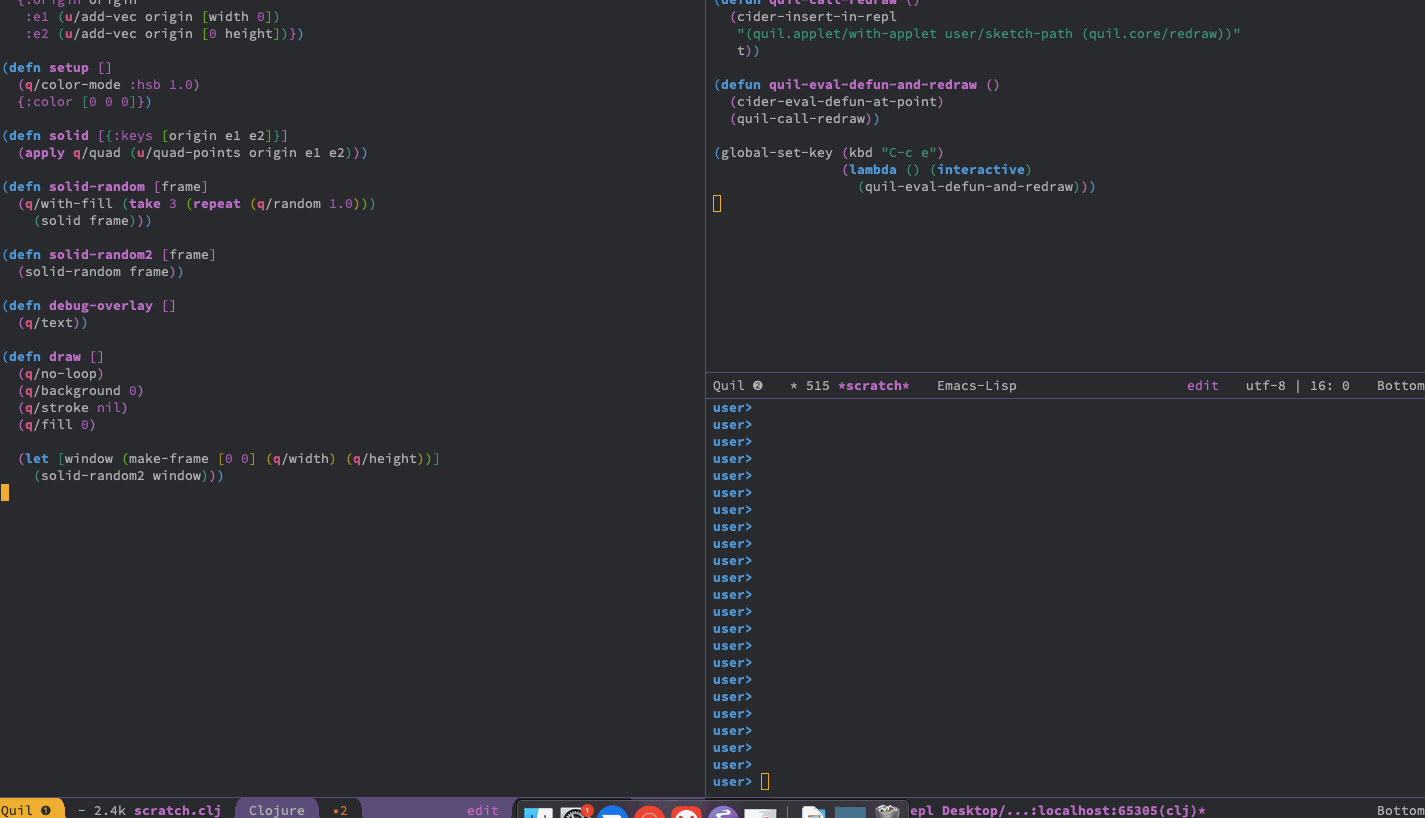Open Finder from the Dock
Screen dimensions: 1425x818
pos(538,814)
